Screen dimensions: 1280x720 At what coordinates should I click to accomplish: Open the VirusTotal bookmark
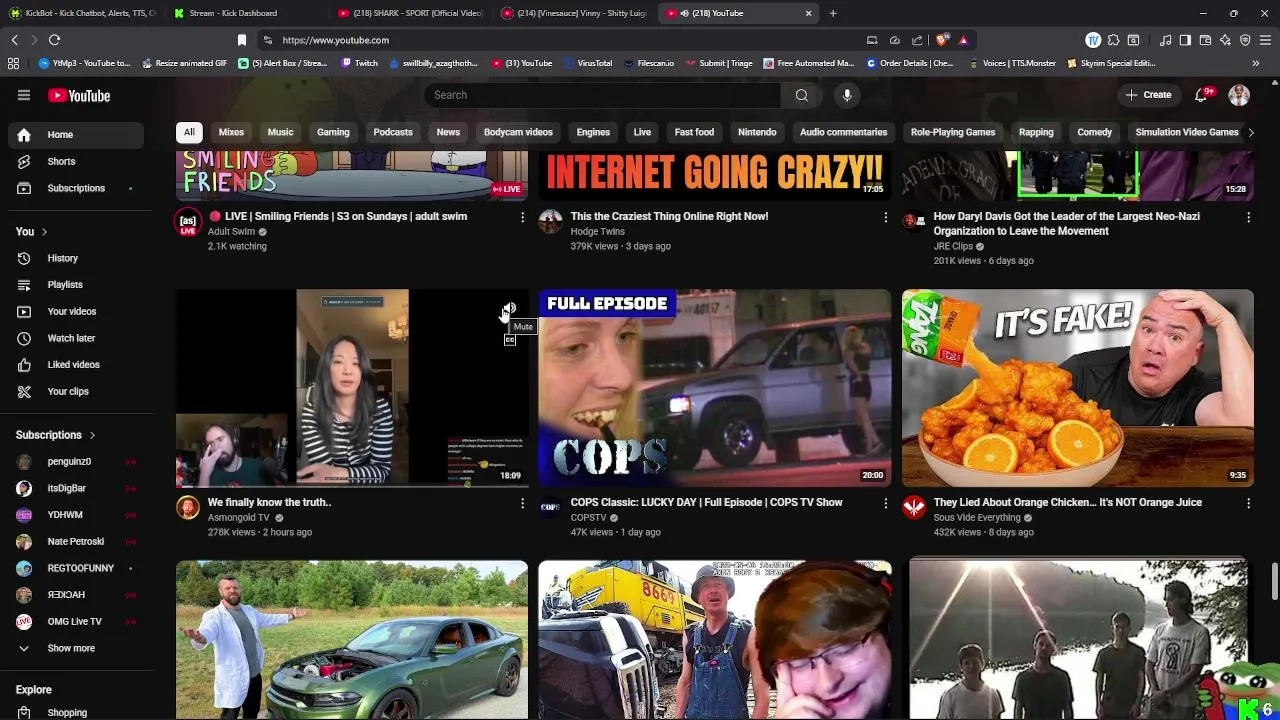tap(586, 63)
